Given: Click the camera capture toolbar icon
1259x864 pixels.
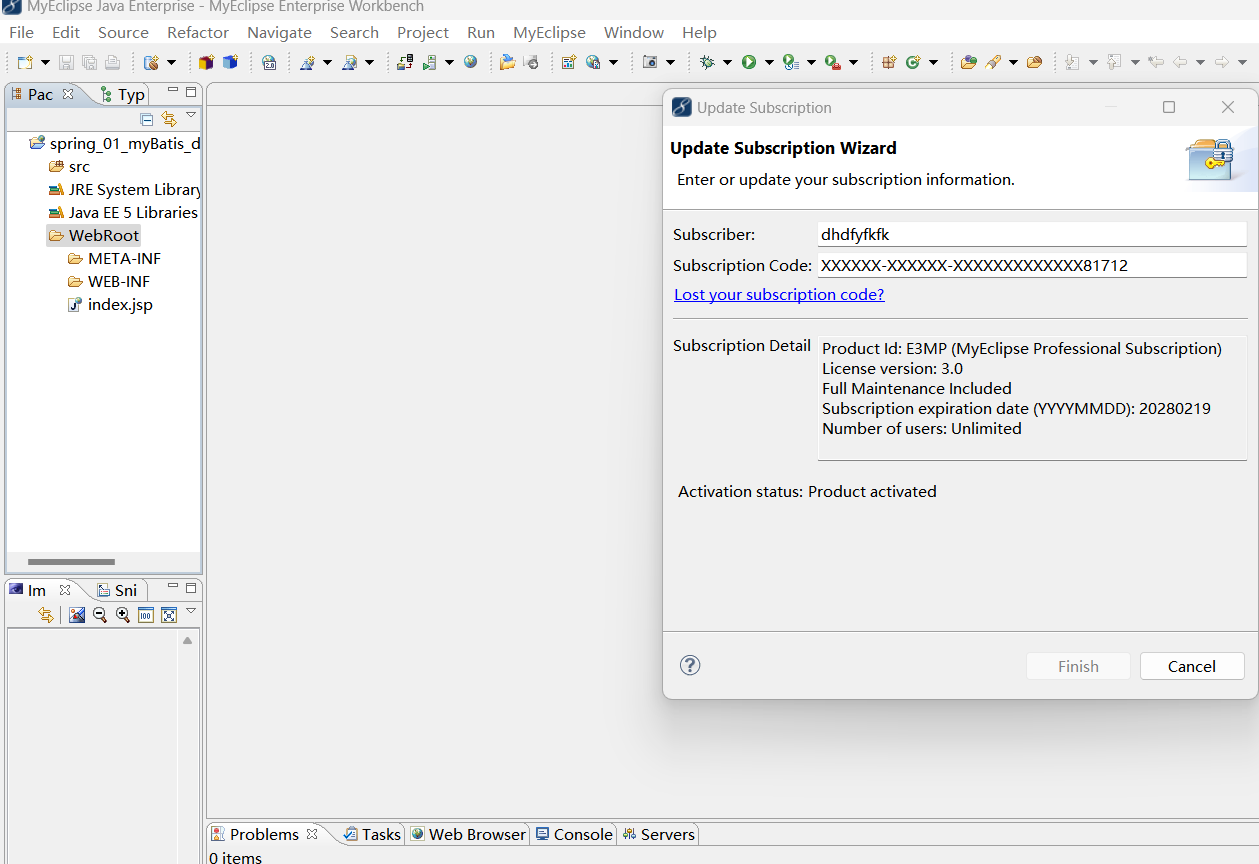Looking at the screenshot, I should 650,62.
